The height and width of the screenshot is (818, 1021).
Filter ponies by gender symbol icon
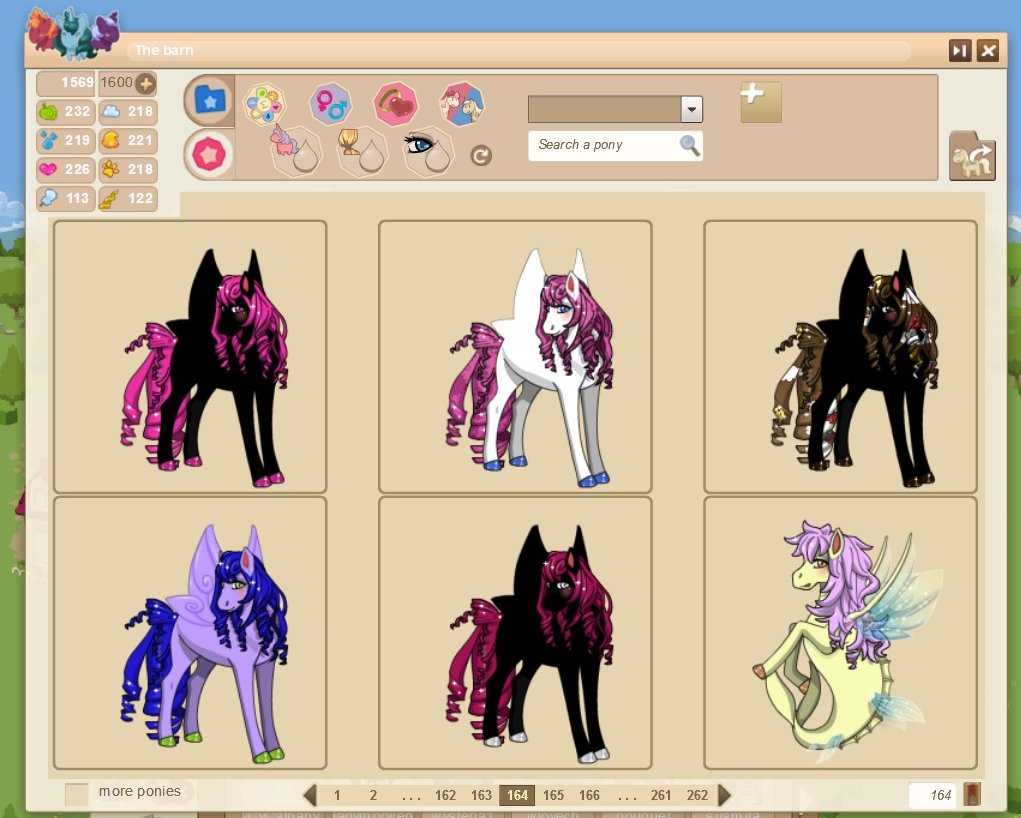(x=331, y=104)
